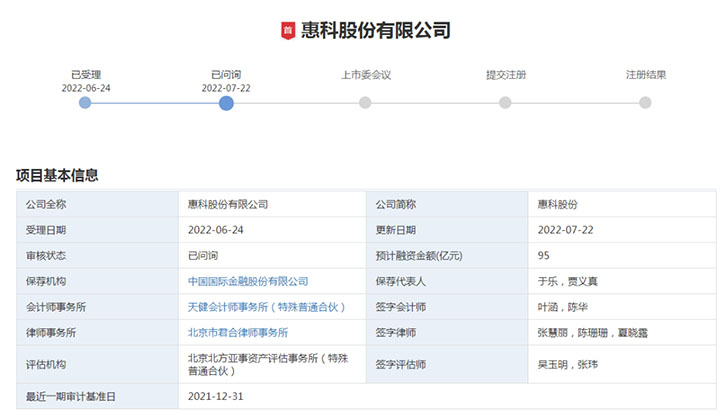Click the 惠科股份 short-name value cell

click(622, 204)
